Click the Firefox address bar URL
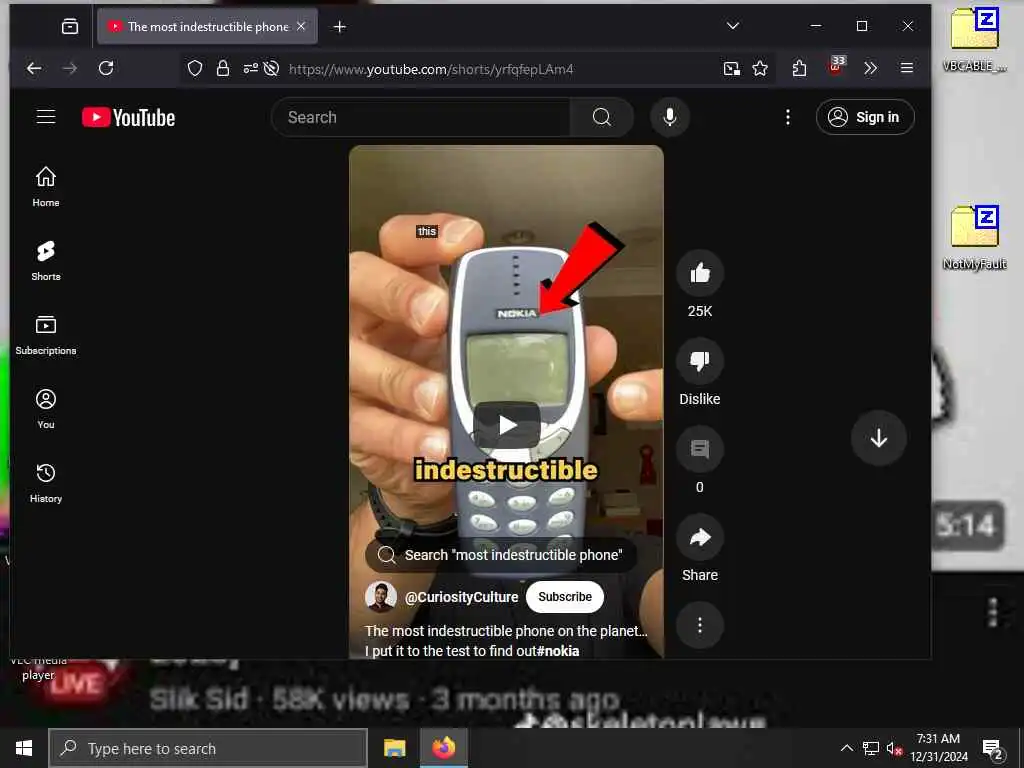The height and width of the screenshot is (768, 1024). coord(431,69)
